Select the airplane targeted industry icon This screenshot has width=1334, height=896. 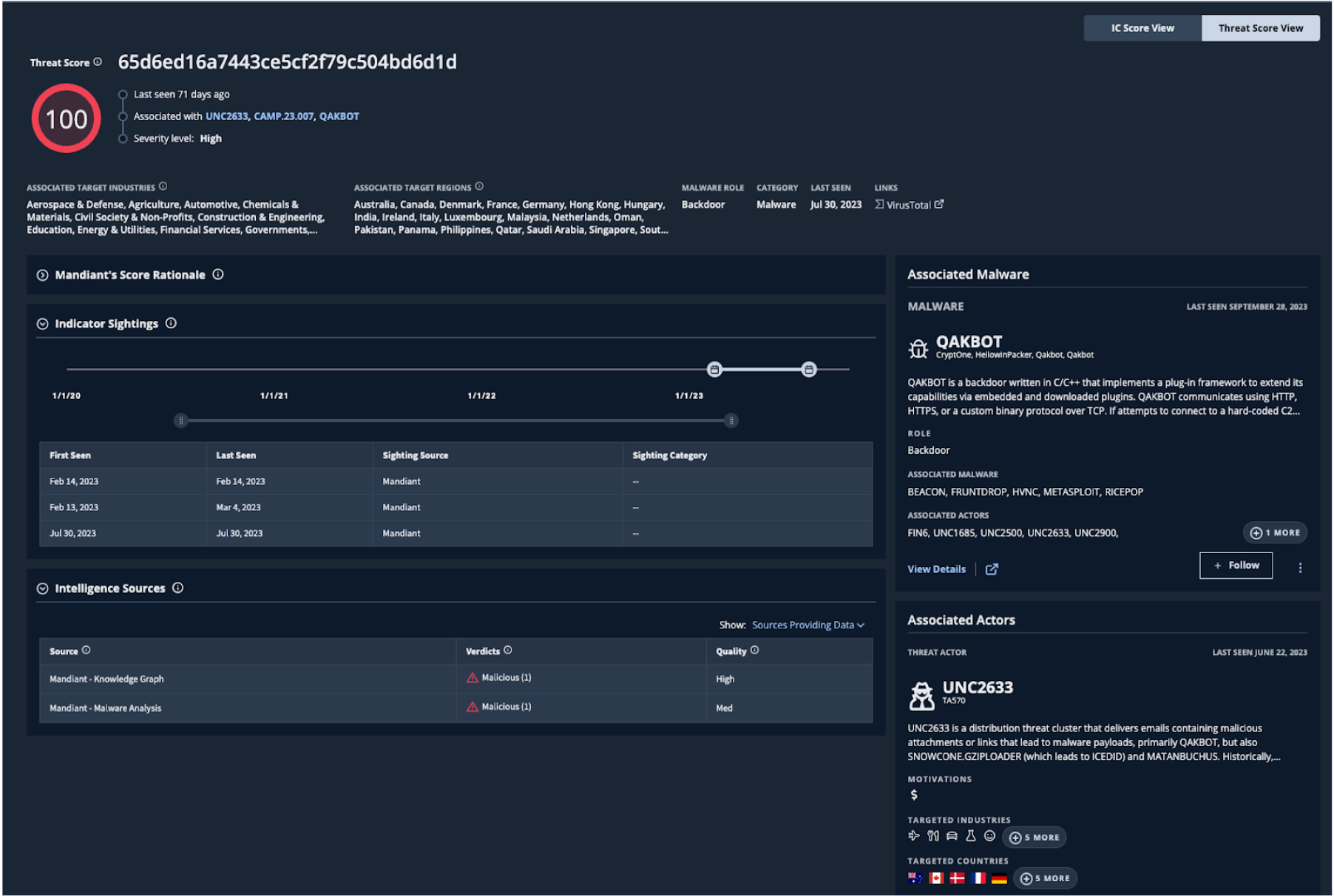[914, 836]
